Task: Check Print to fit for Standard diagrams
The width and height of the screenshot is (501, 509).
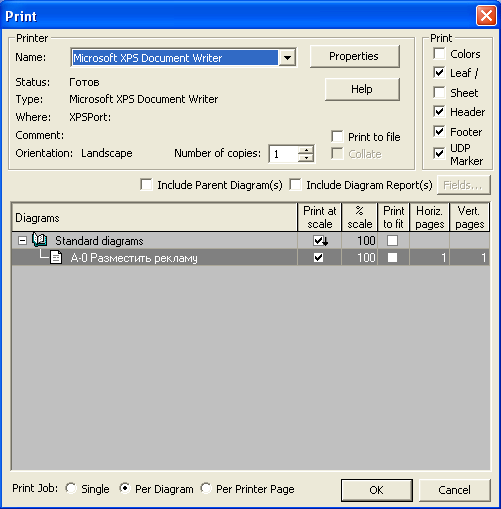Action: pyautogui.click(x=392, y=240)
